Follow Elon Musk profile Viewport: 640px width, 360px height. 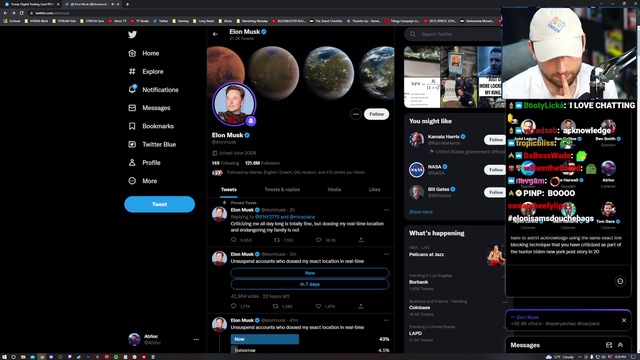click(376, 114)
